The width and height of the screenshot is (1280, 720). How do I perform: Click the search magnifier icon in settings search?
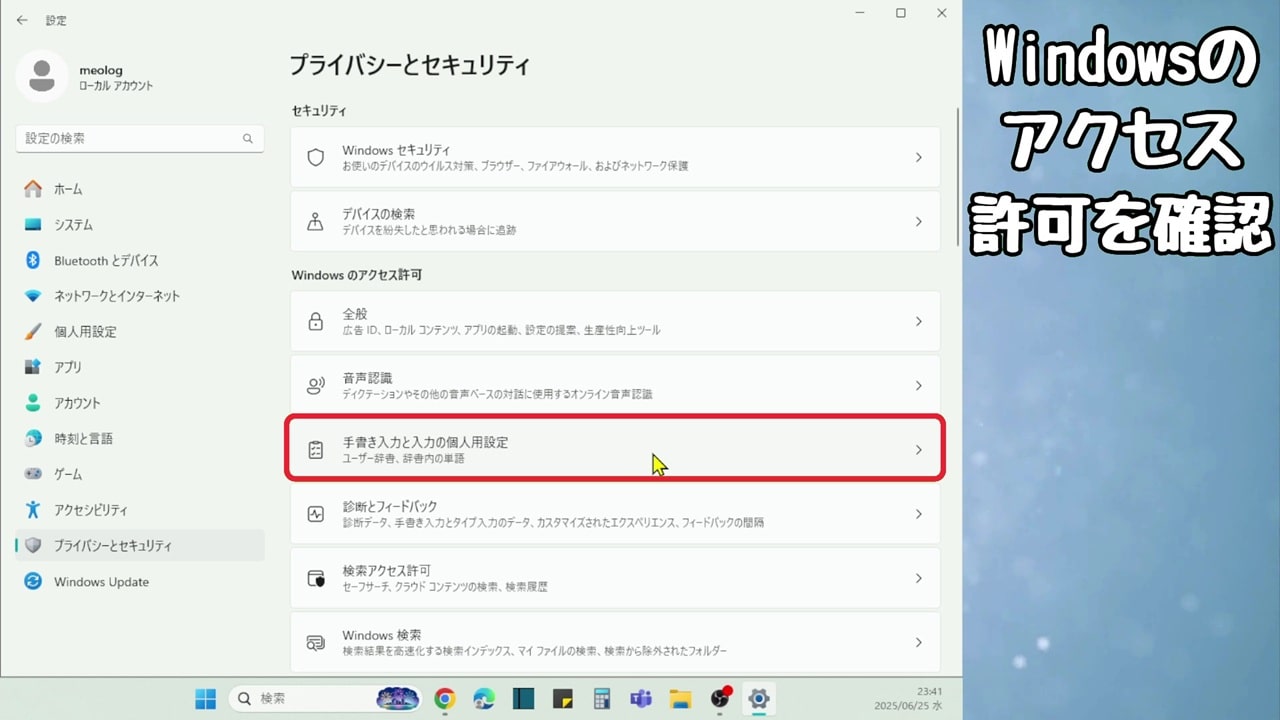(x=248, y=139)
